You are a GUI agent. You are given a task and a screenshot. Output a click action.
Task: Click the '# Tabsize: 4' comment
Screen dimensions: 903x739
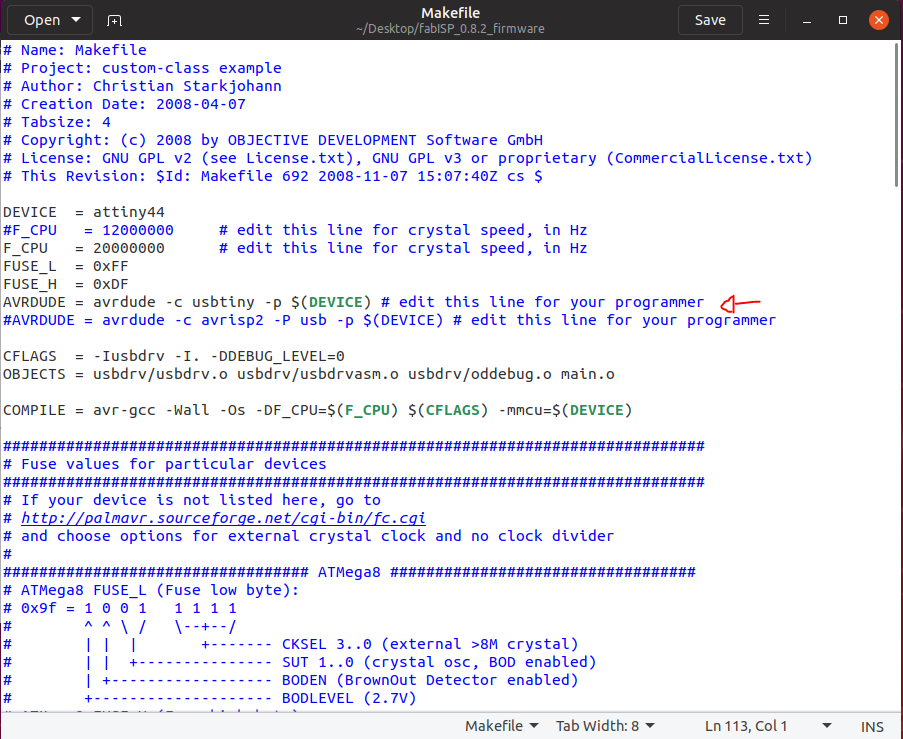pyautogui.click(x=57, y=122)
